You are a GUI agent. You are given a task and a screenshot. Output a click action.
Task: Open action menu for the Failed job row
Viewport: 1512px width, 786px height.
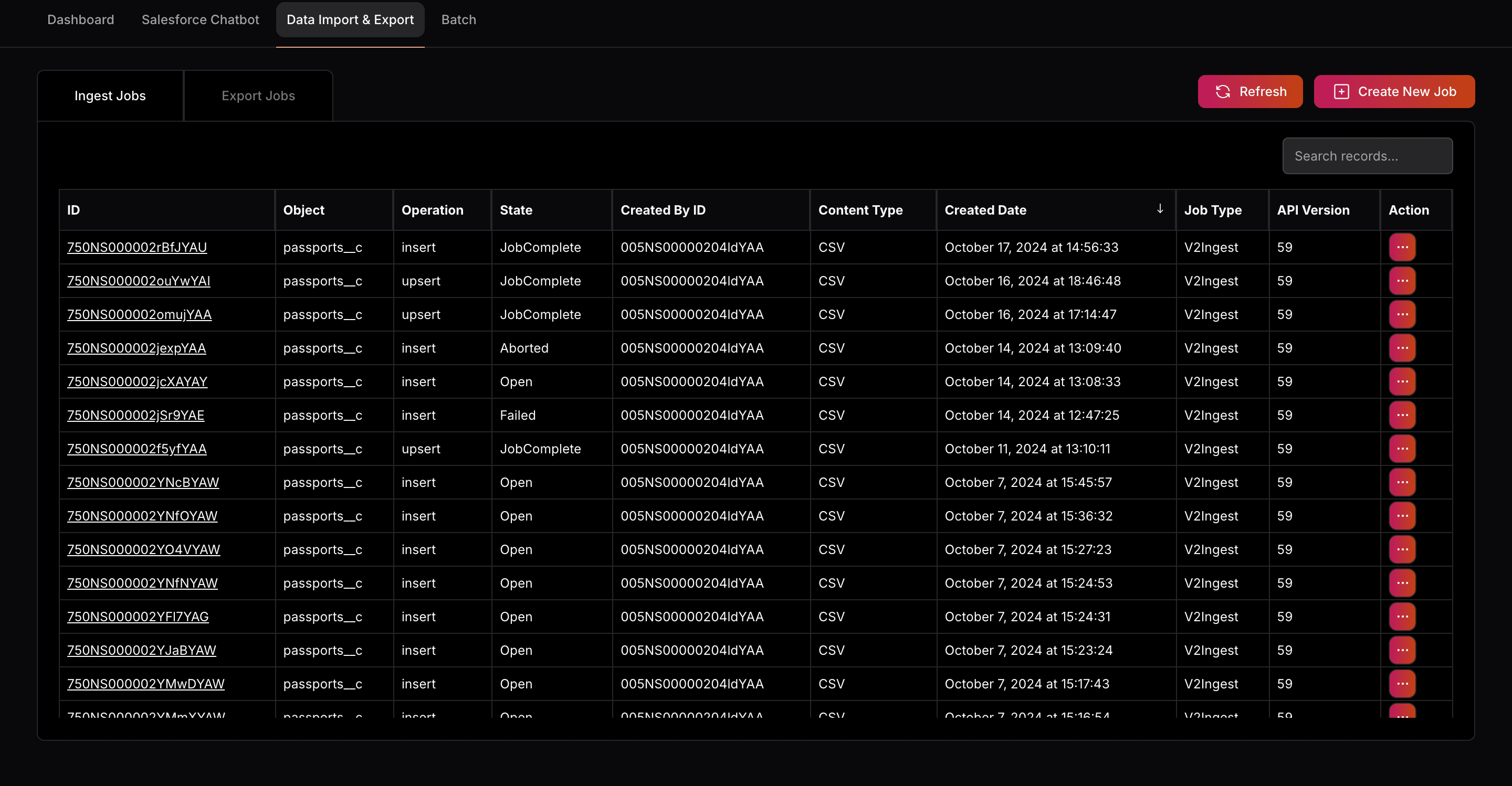(1402, 415)
